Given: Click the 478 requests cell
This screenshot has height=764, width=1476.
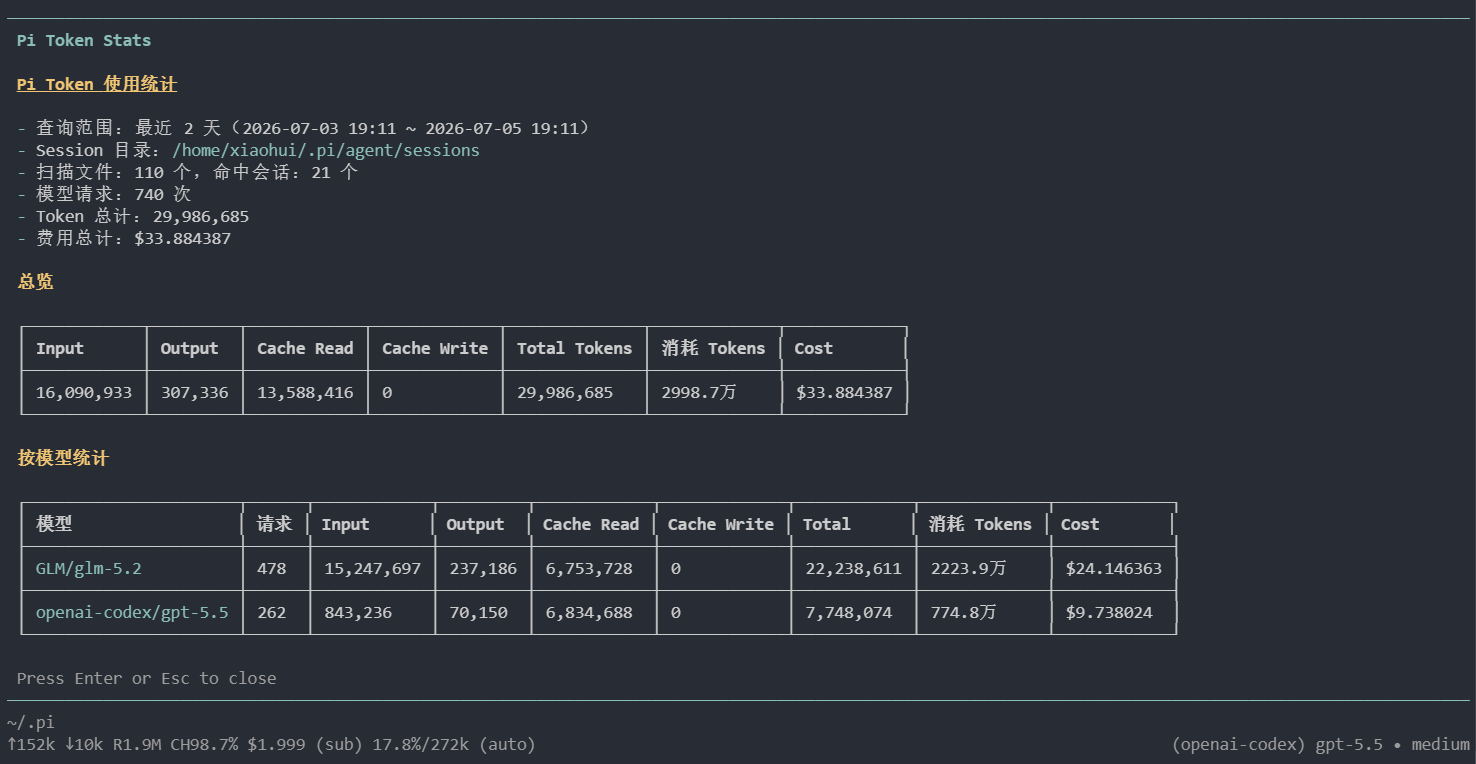Looking at the screenshot, I should pyautogui.click(x=271, y=569).
